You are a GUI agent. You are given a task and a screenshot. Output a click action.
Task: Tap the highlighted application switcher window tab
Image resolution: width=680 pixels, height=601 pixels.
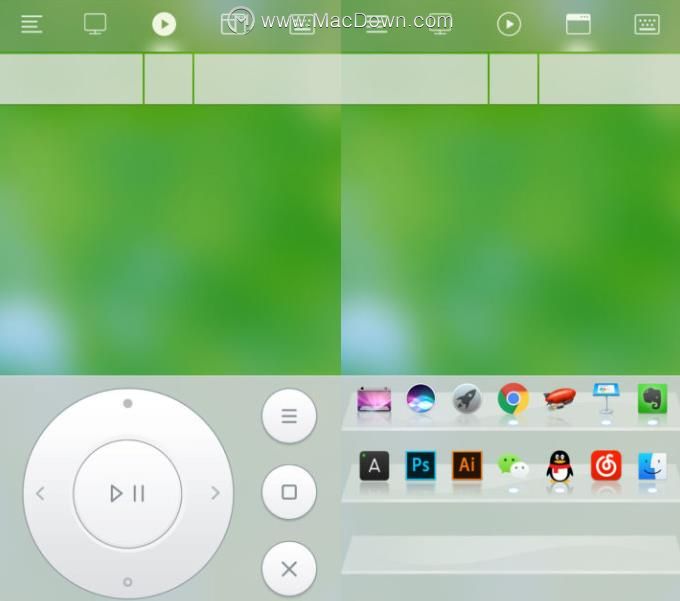click(578, 24)
